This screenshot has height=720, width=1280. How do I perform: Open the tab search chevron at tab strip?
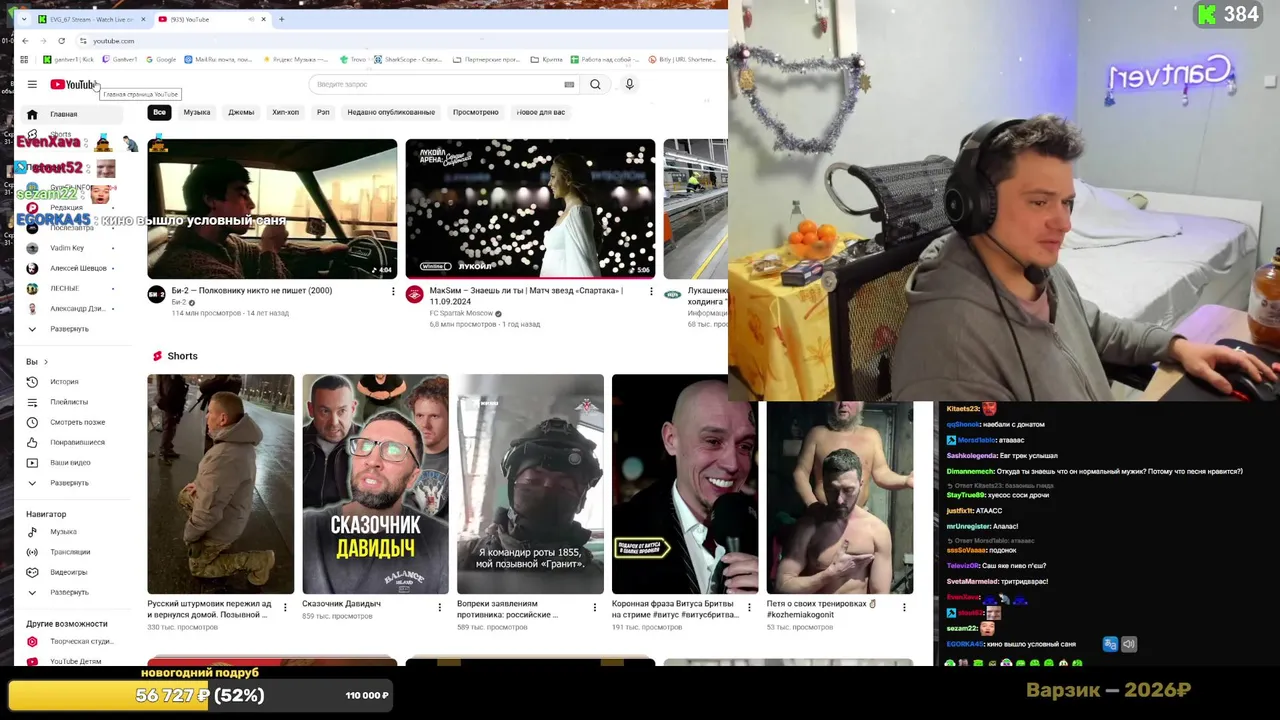22,19
